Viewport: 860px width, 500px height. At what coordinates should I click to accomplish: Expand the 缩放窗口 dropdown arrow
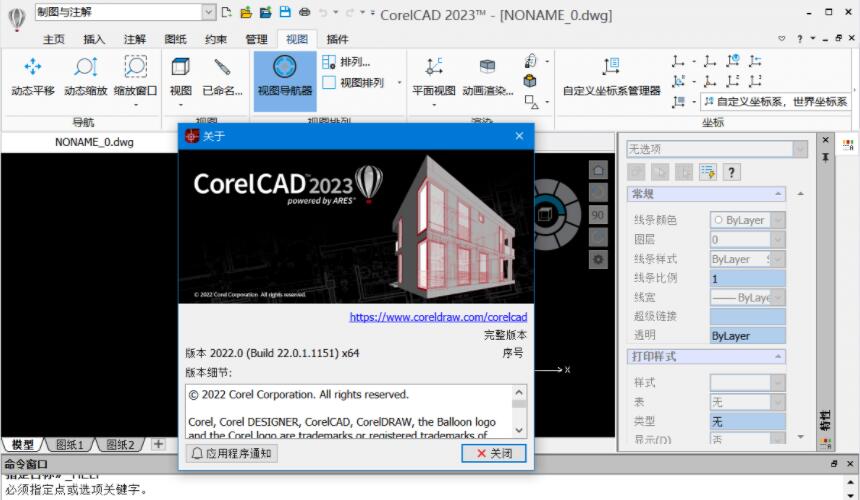[x=135, y=105]
